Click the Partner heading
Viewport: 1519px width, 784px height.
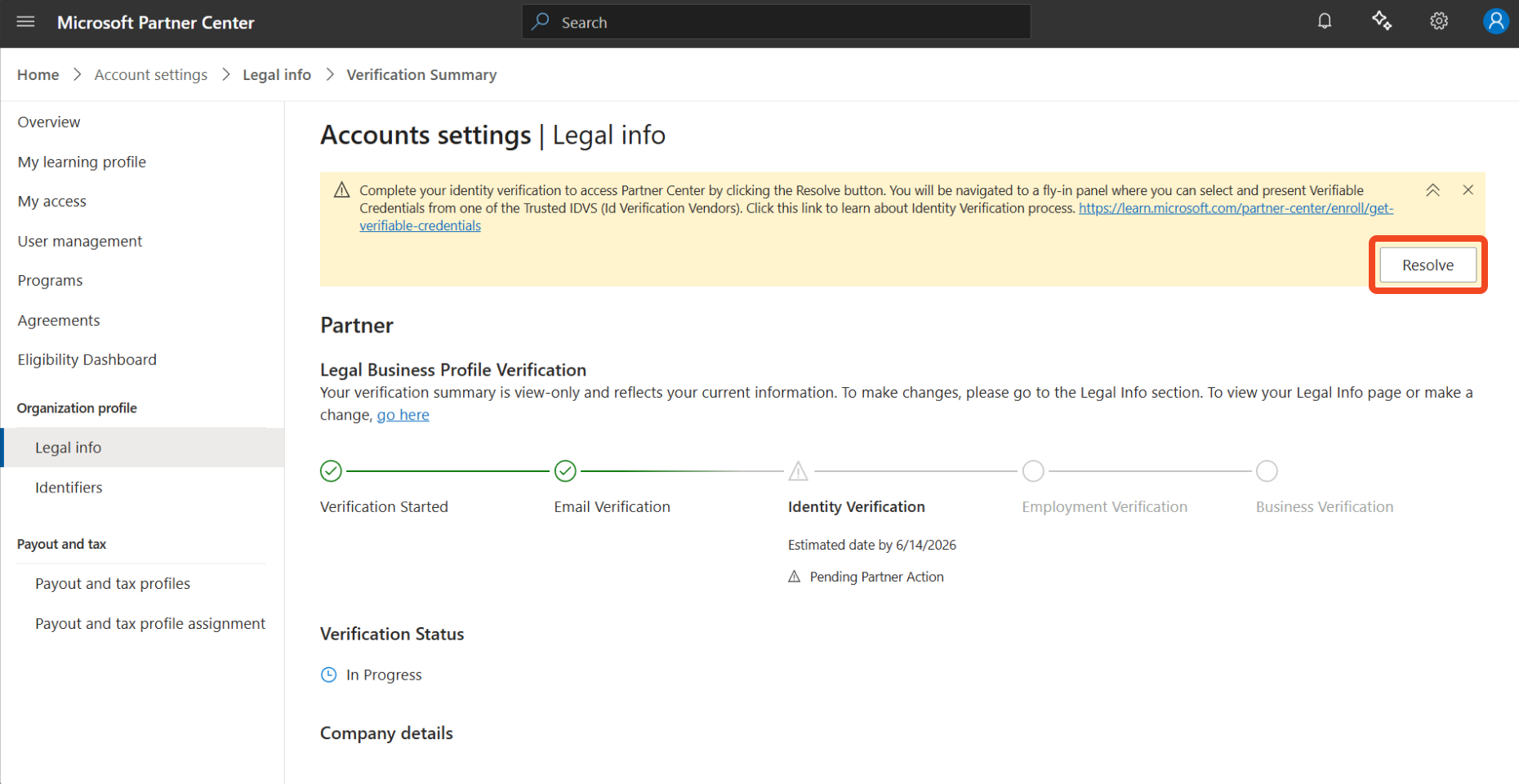(x=357, y=325)
